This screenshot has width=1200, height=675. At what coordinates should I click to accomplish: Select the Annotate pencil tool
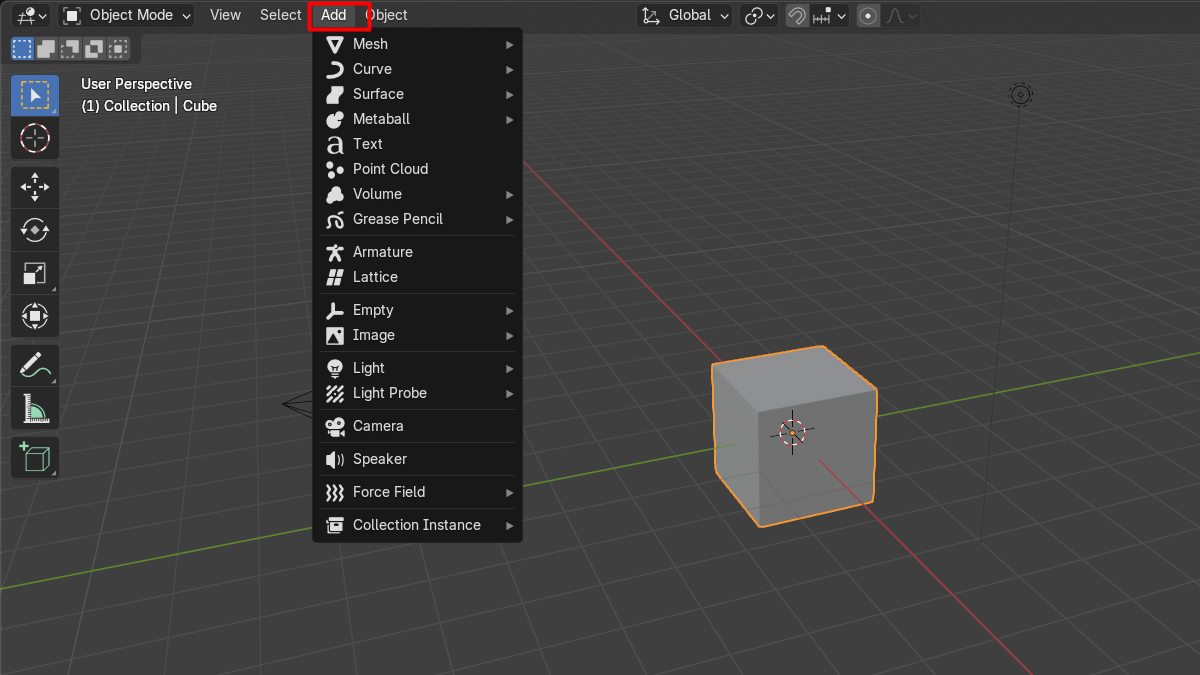coord(35,365)
